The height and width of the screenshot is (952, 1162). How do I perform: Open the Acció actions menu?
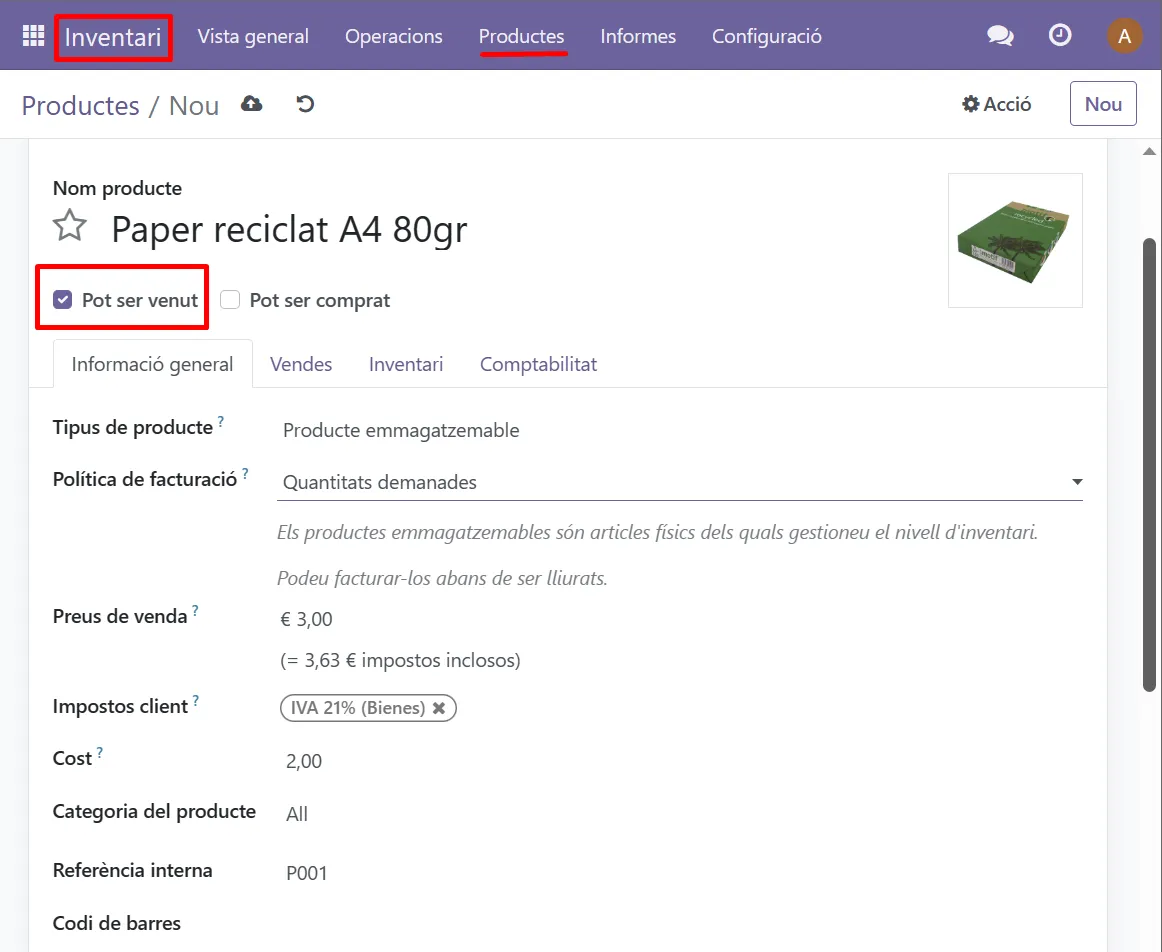click(x=996, y=104)
